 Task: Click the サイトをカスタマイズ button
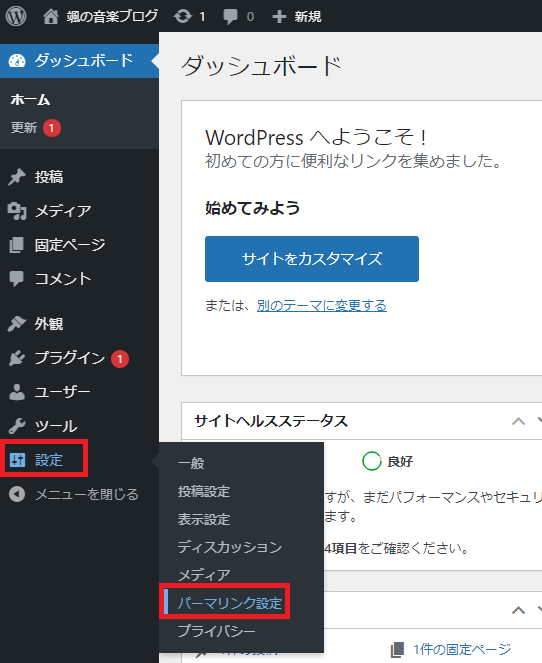[312, 259]
